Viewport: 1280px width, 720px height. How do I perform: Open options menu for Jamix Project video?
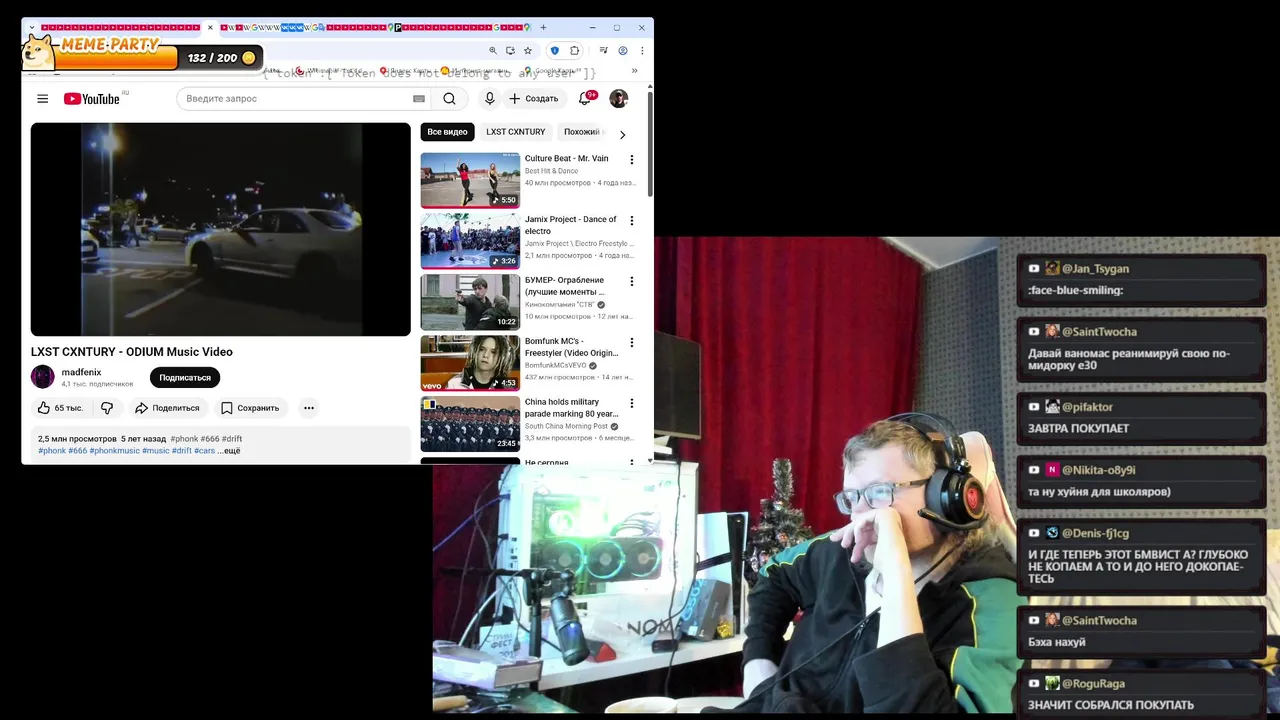tap(631, 220)
